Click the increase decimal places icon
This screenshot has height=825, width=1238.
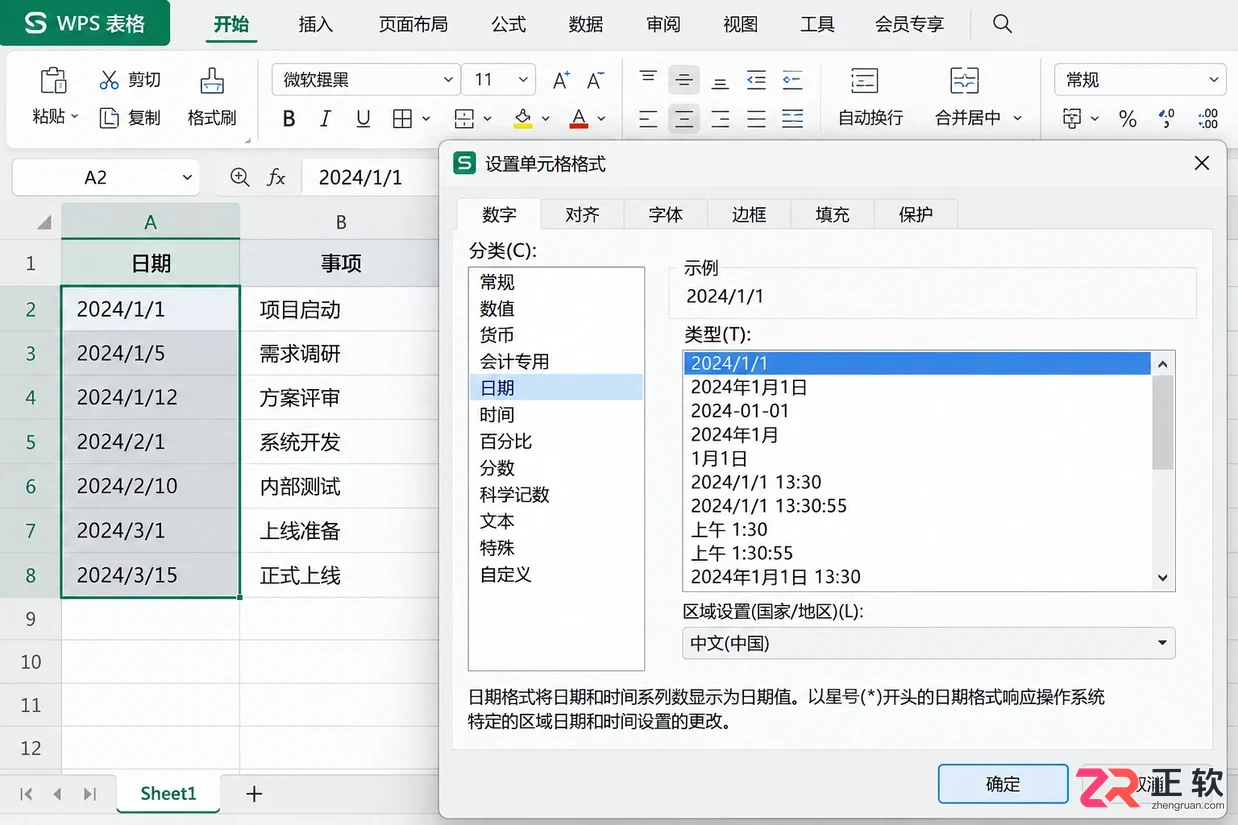(1207, 120)
